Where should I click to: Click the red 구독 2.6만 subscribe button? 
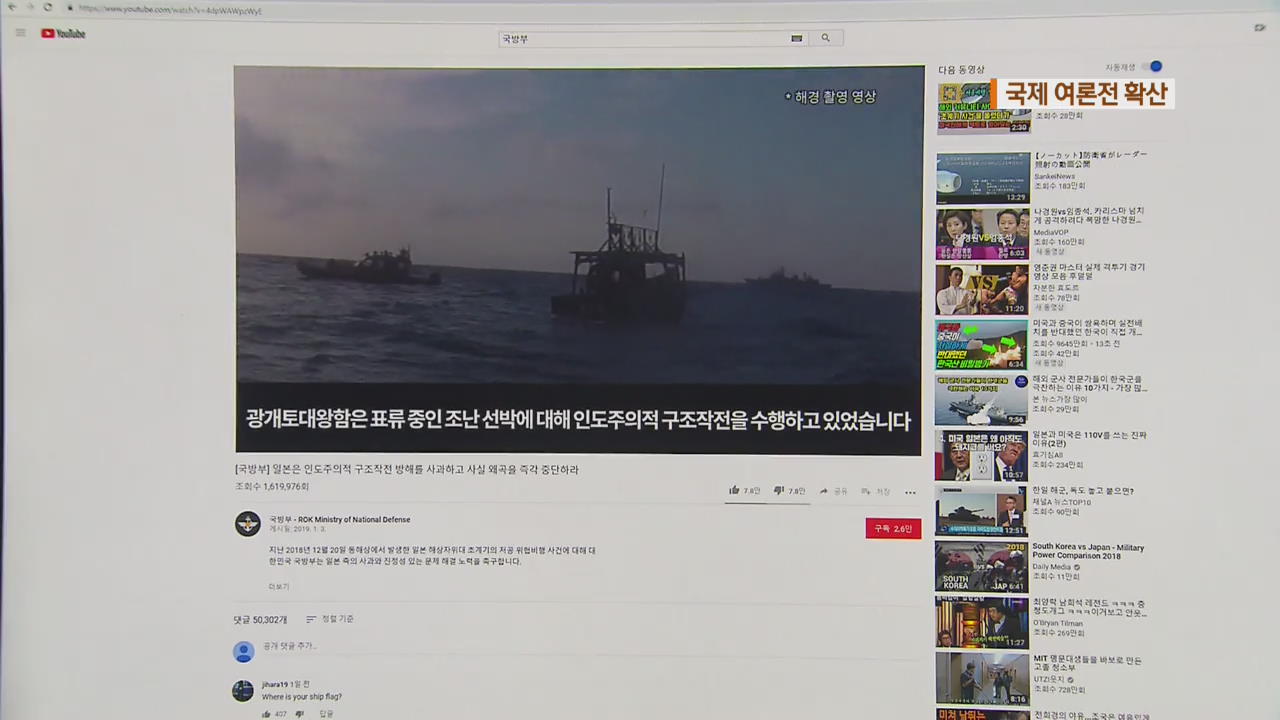(x=893, y=528)
